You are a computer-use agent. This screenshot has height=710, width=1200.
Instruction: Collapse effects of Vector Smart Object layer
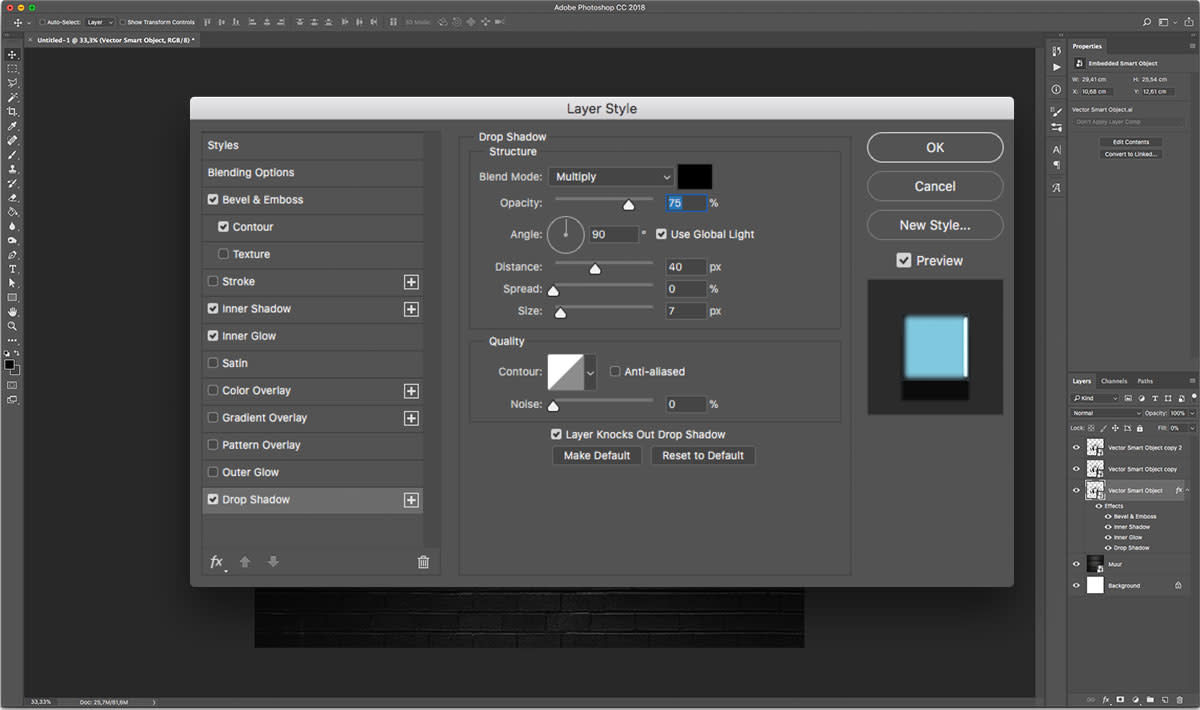coord(1188,491)
